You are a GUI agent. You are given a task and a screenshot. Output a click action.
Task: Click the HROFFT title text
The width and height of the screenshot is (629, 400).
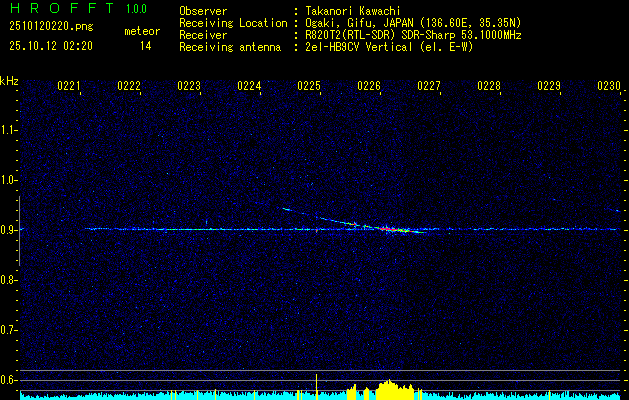coord(62,8)
